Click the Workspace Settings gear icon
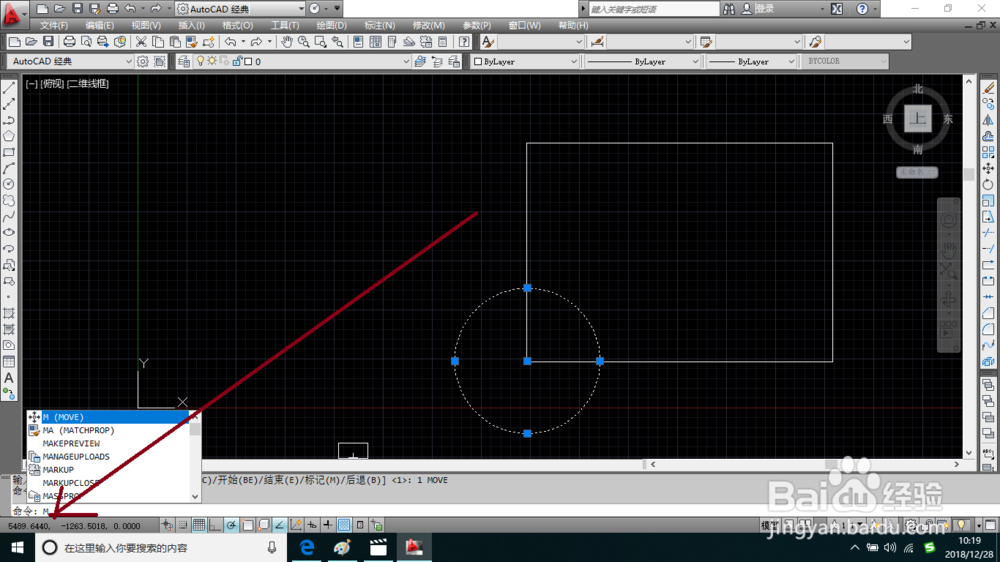This screenshot has width=1000, height=562. 143,61
